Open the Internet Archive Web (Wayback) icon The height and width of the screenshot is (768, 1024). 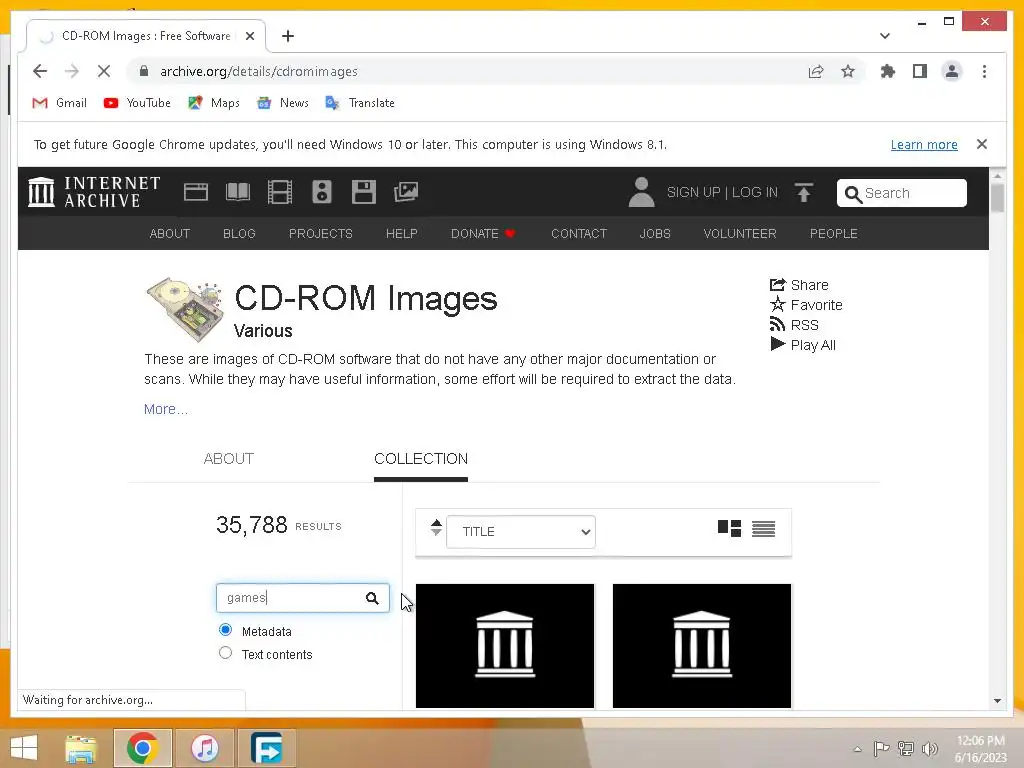196,192
